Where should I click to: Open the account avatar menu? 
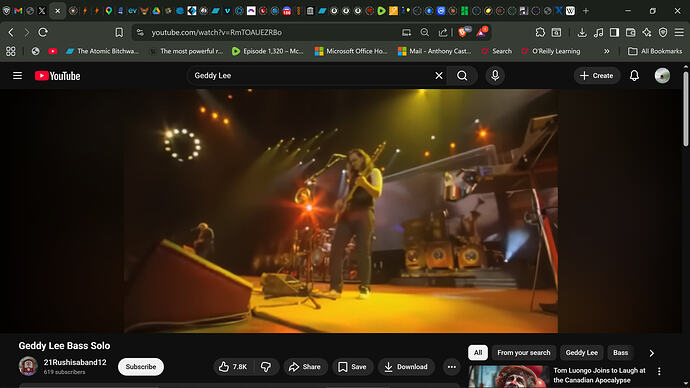pyautogui.click(x=662, y=76)
